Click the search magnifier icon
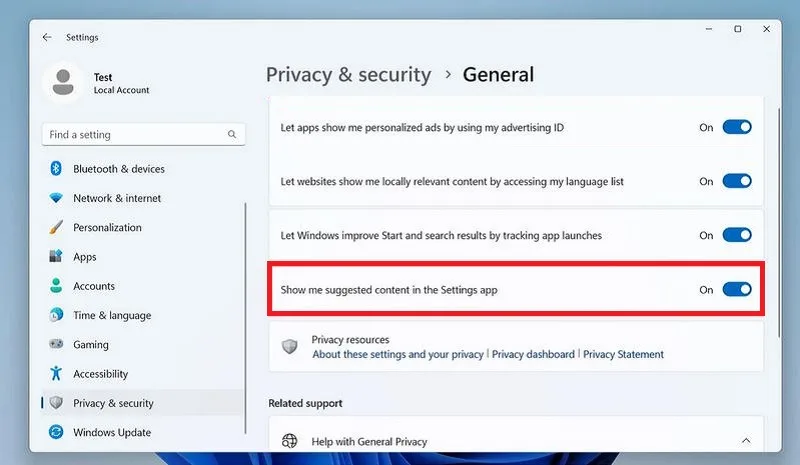The height and width of the screenshot is (465, 800). [232, 134]
